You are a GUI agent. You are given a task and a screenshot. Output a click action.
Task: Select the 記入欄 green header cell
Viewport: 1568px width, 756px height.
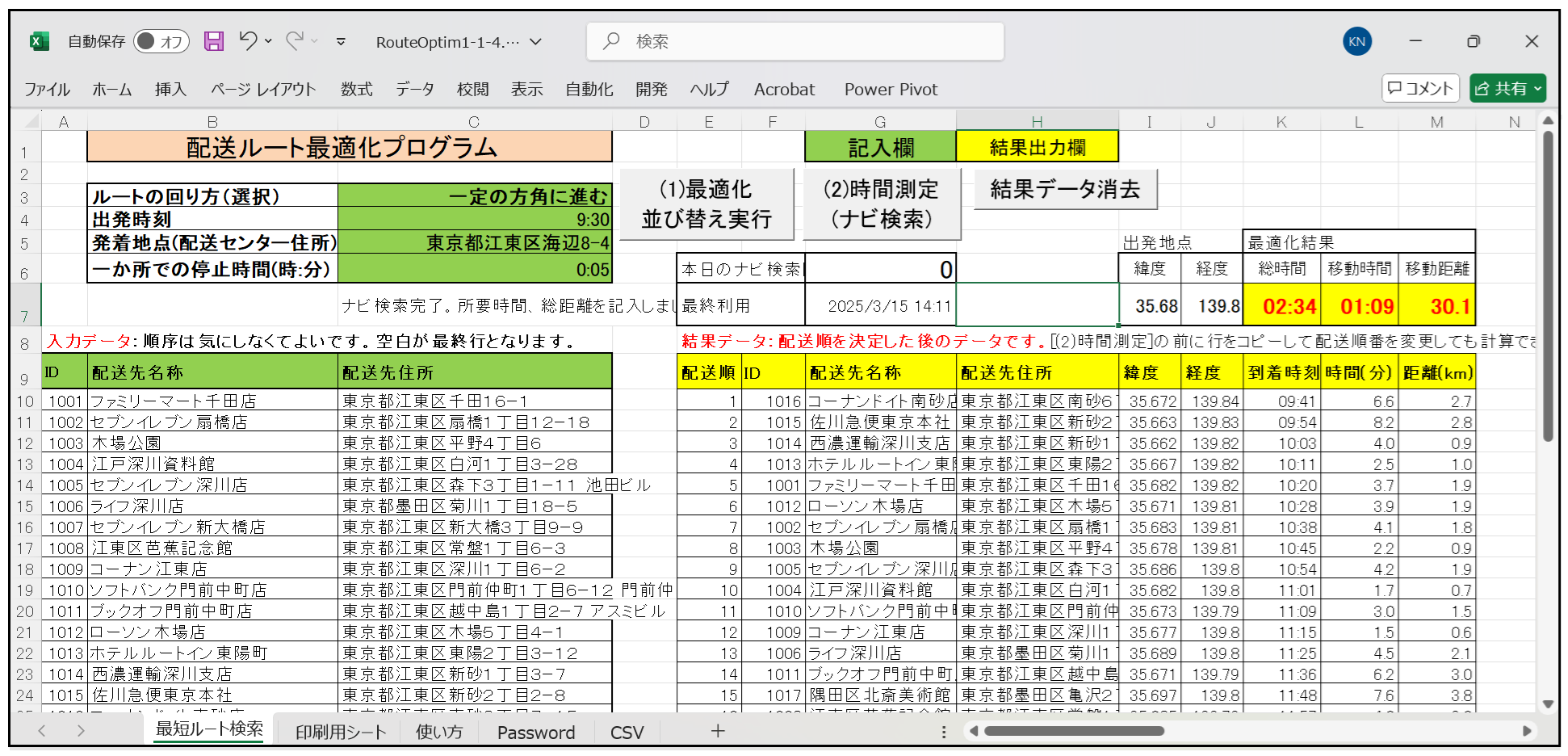tap(881, 147)
